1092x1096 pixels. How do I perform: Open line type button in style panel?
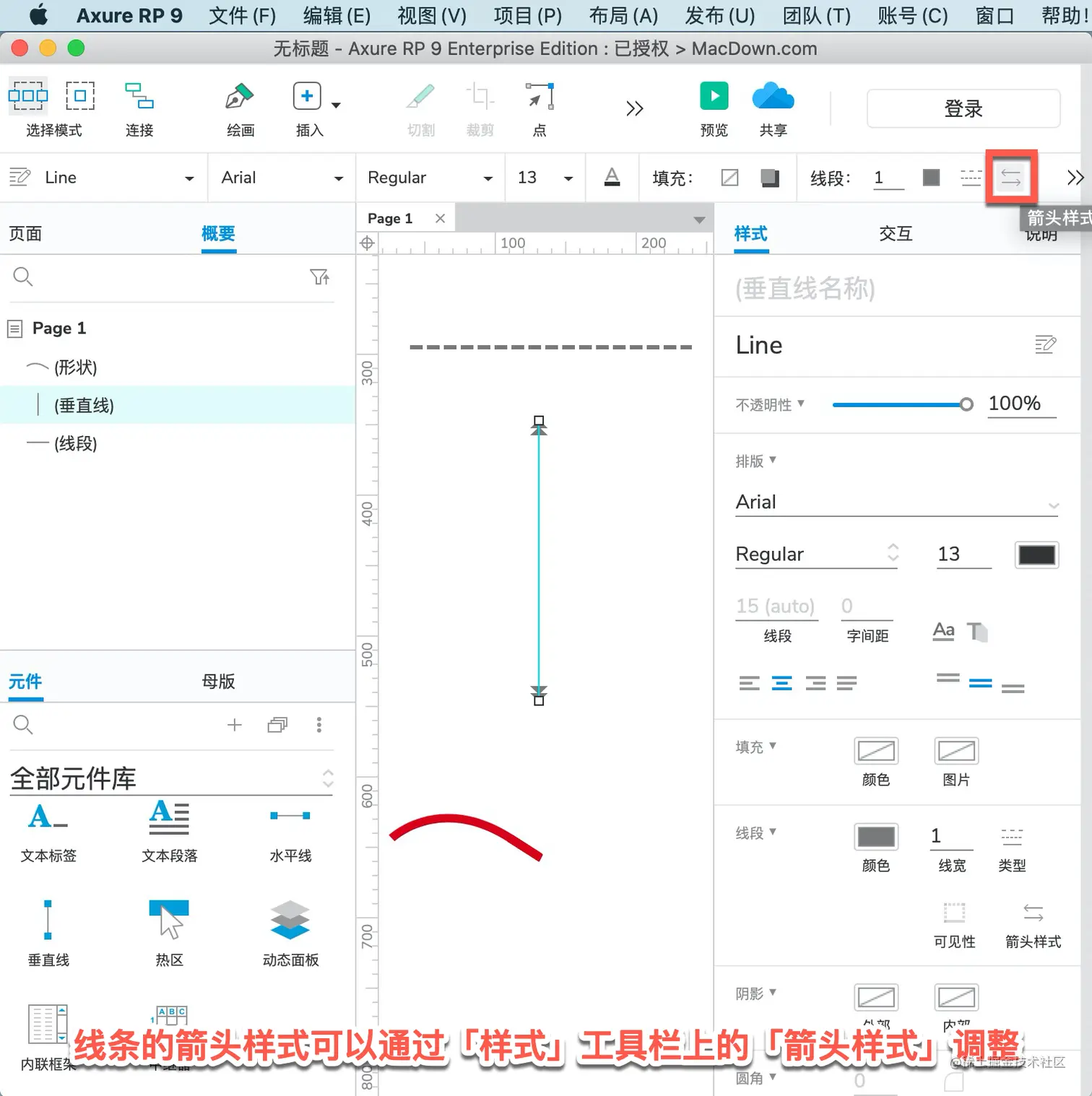click(x=1012, y=848)
